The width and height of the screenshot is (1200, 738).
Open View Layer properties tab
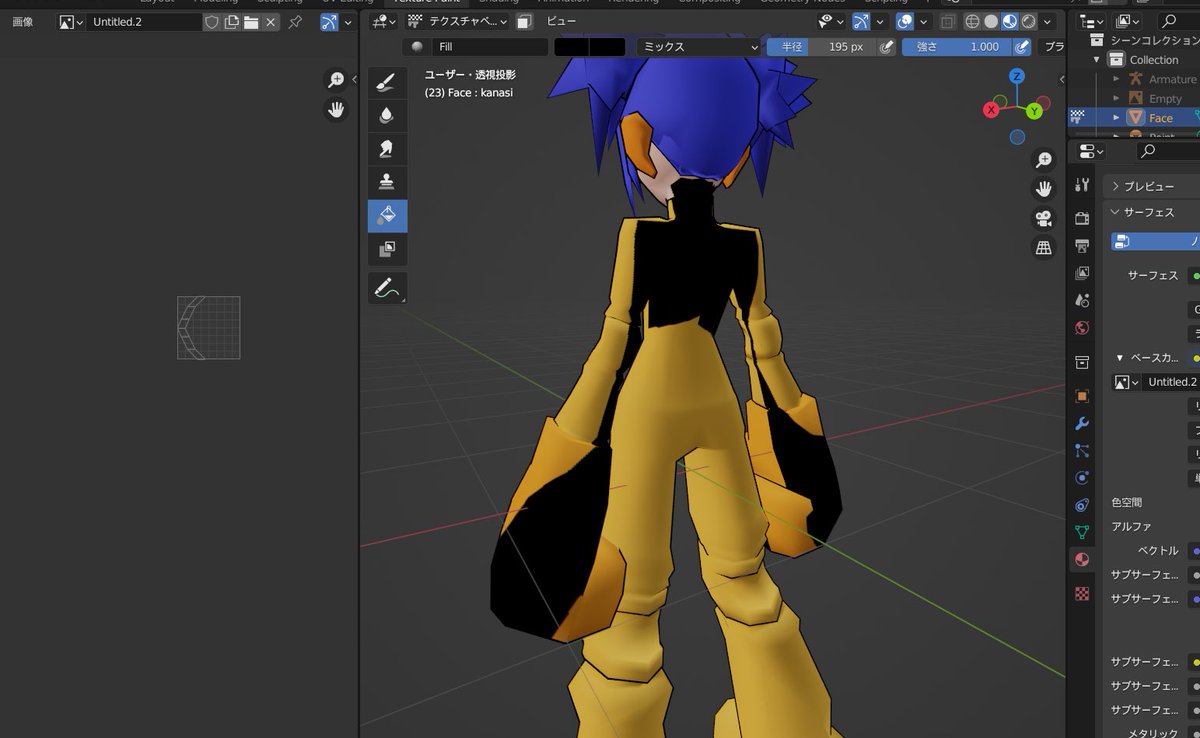(1082, 273)
